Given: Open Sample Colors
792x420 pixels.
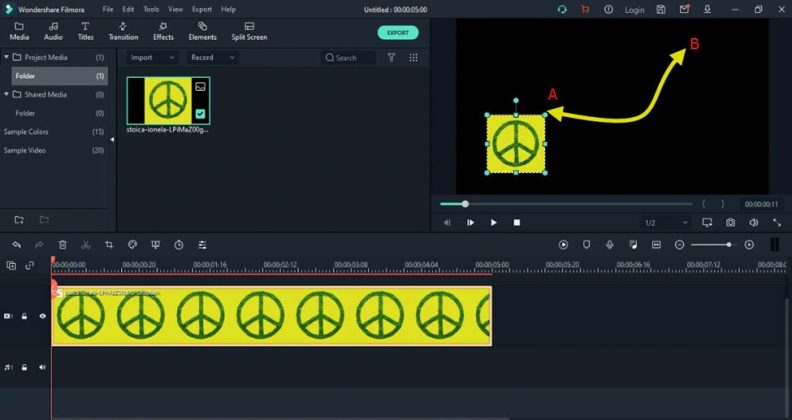Looking at the screenshot, I should point(26,132).
